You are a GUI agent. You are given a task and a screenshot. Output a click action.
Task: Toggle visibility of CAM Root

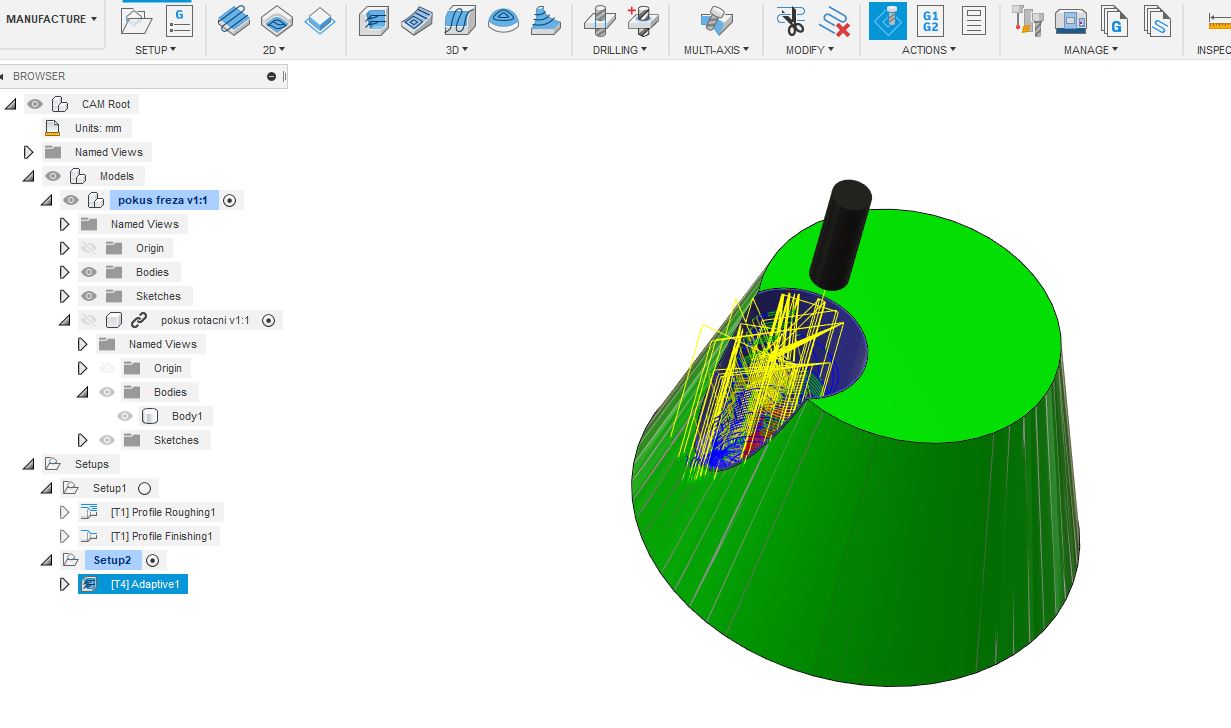pos(36,104)
